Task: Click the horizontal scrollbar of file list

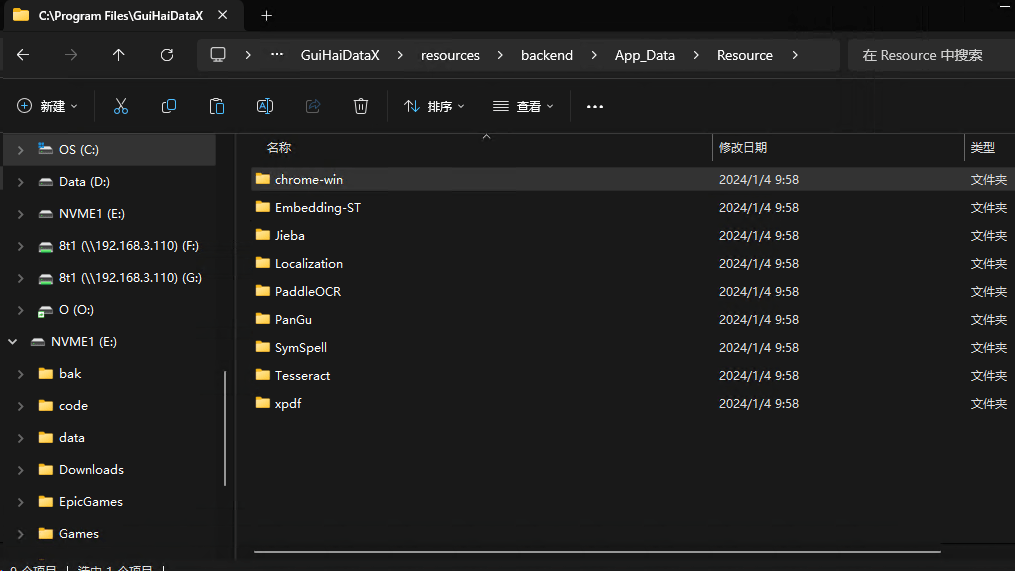Action: pos(597,552)
